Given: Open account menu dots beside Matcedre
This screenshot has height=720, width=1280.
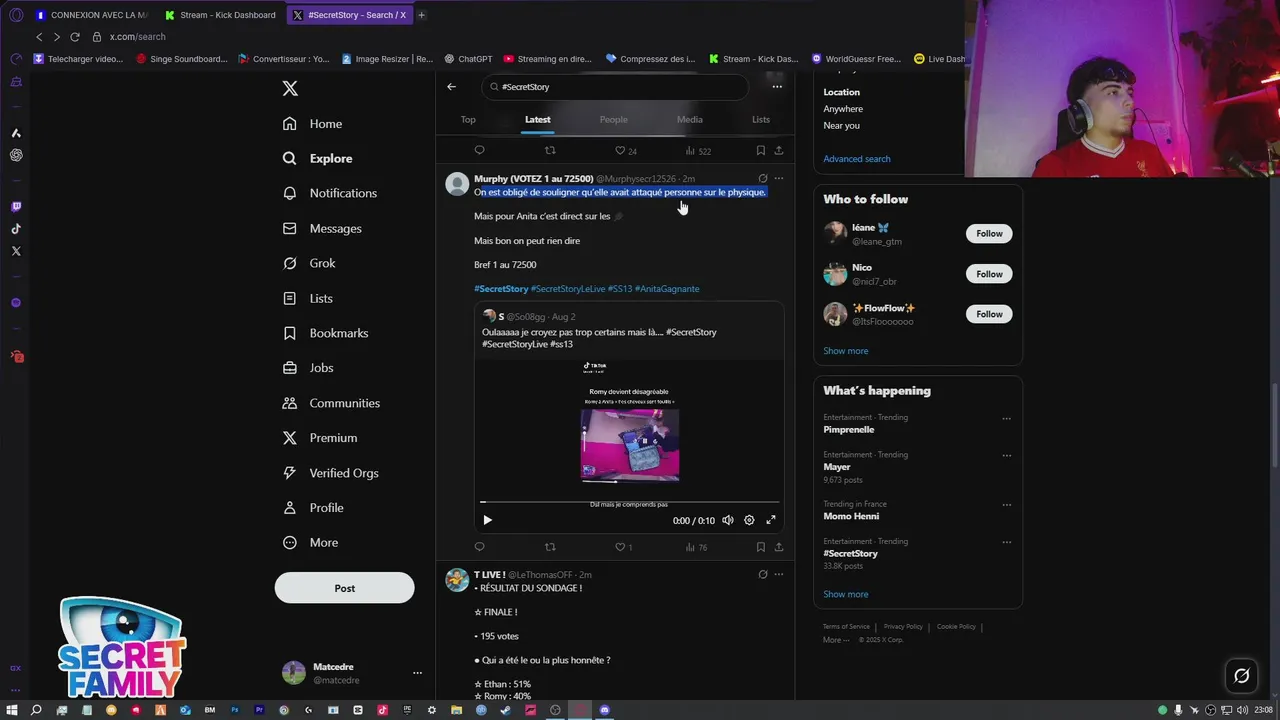Looking at the screenshot, I should click(x=417, y=673).
